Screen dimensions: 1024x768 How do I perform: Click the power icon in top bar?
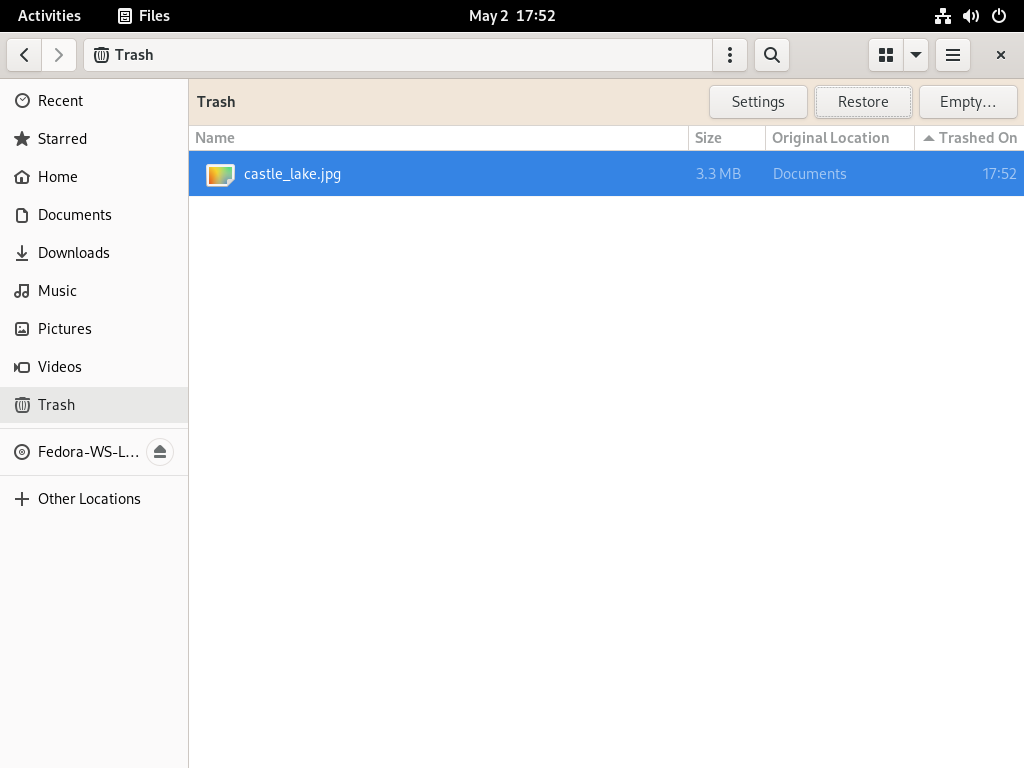[999, 16]
